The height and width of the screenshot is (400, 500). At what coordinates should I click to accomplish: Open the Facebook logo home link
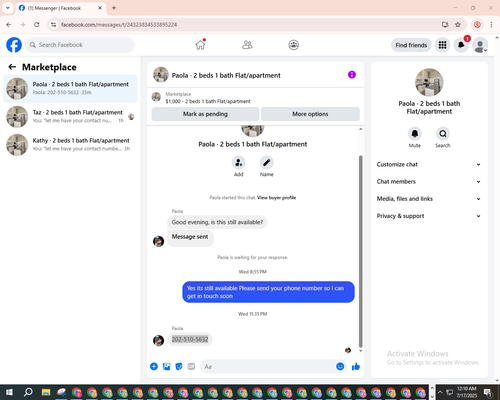[x=14, y=45]
